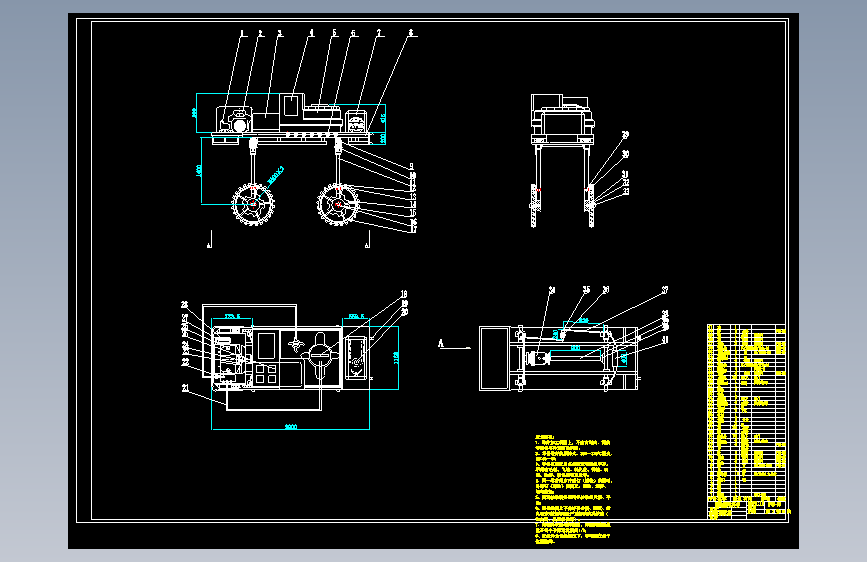
Task: Click the end view drawing at upper right
Action: 563,160
